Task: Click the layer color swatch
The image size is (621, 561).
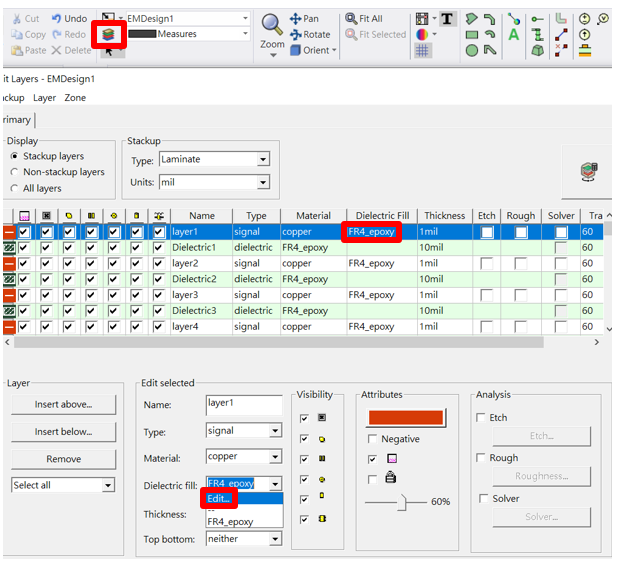Action: [406, 418]
